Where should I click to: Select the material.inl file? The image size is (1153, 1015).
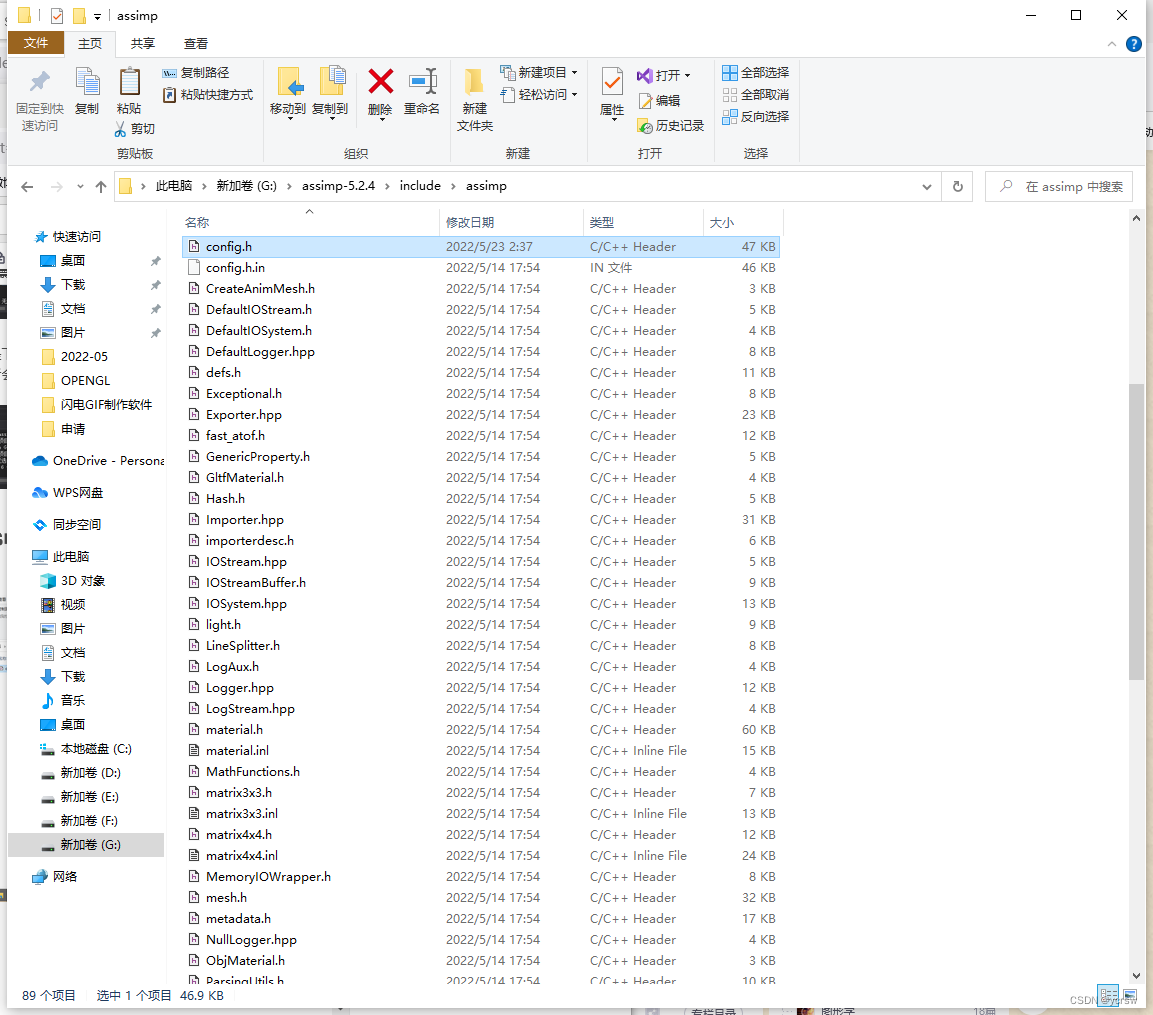pos(480,751)
